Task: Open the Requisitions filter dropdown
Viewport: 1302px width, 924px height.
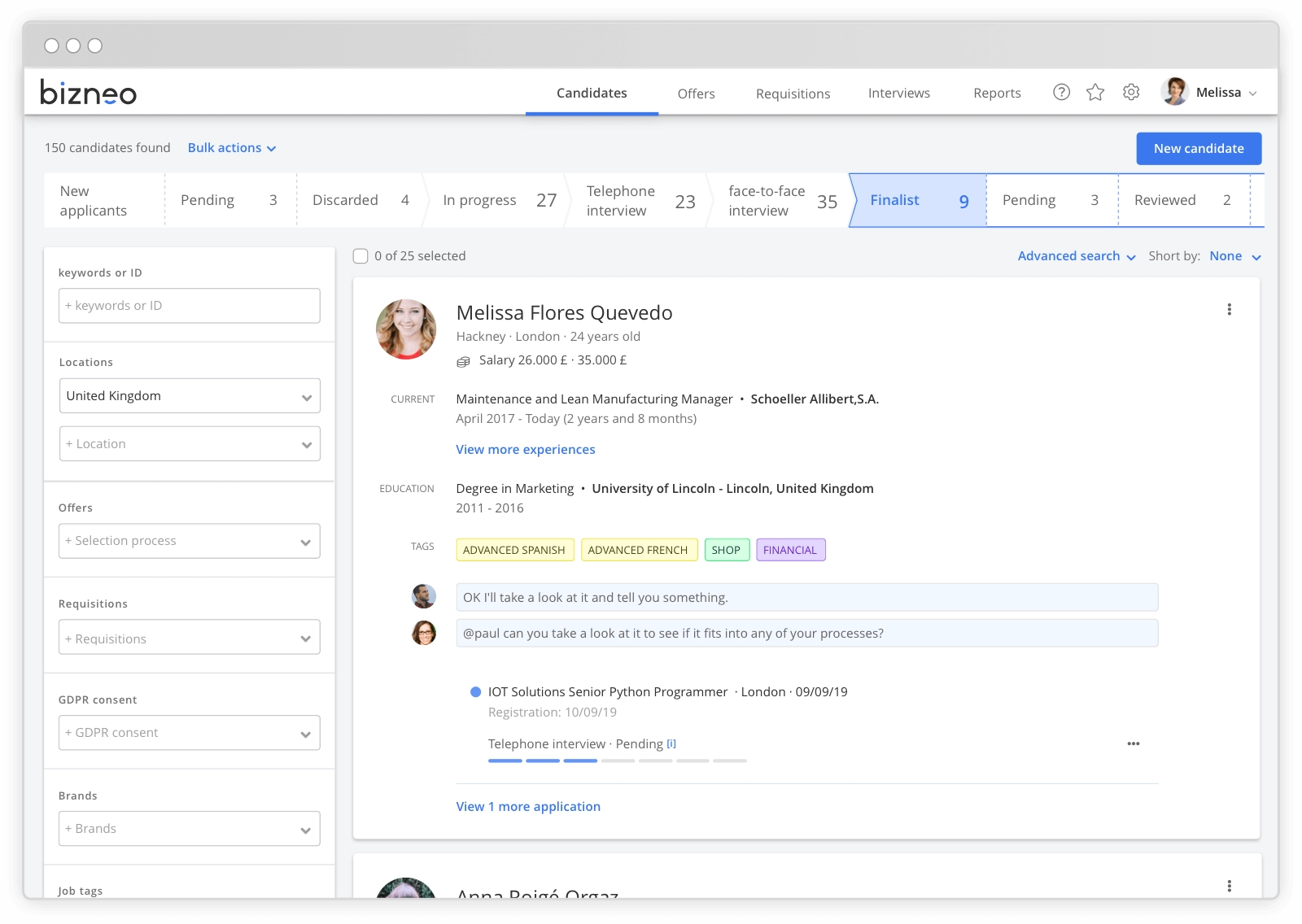Action: pos(190,639)
